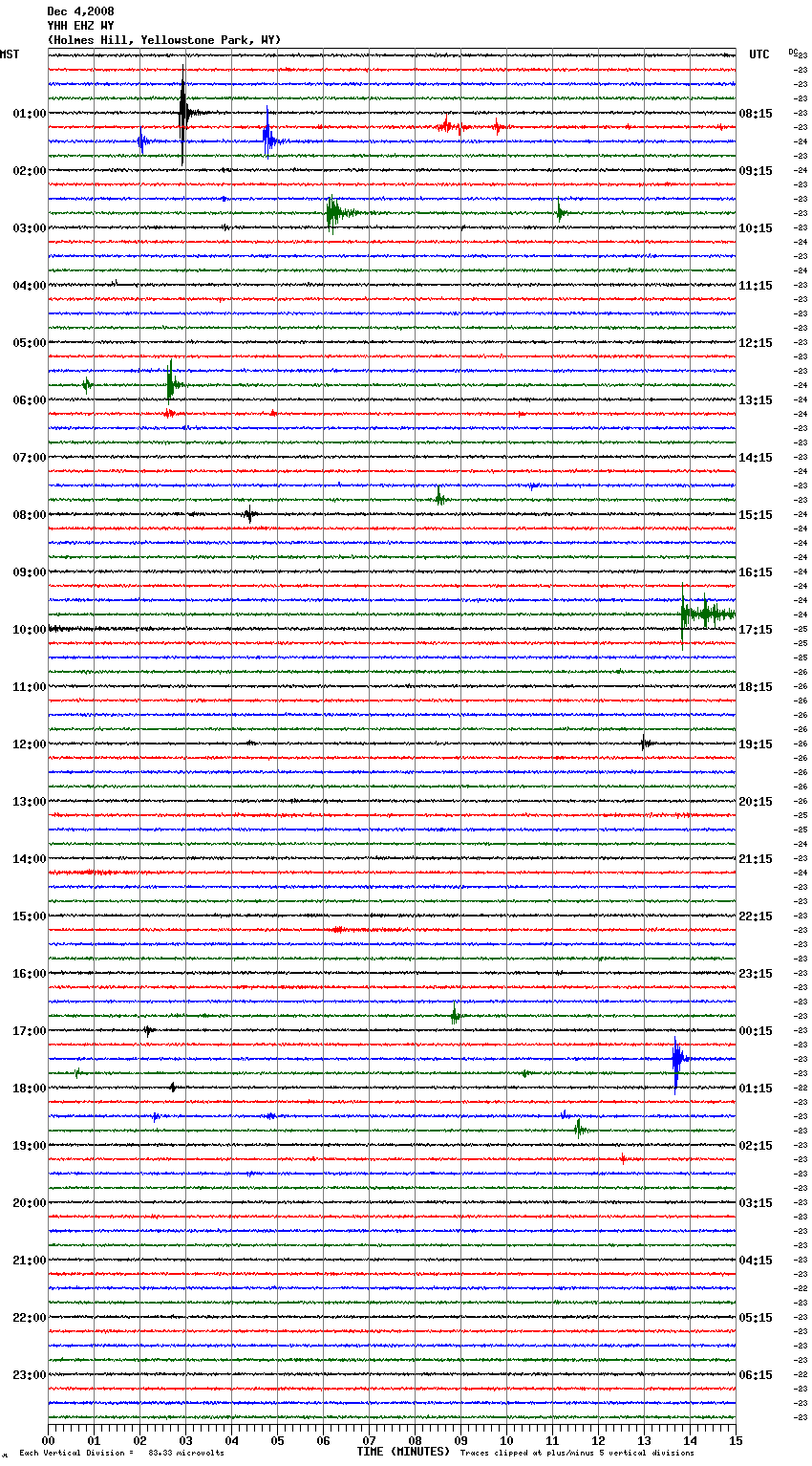Click the "(Holmes Hill, Yellowstone Park, WY)" location label
The width and height of the screenshot is (812, 1466).
[164, 40]
